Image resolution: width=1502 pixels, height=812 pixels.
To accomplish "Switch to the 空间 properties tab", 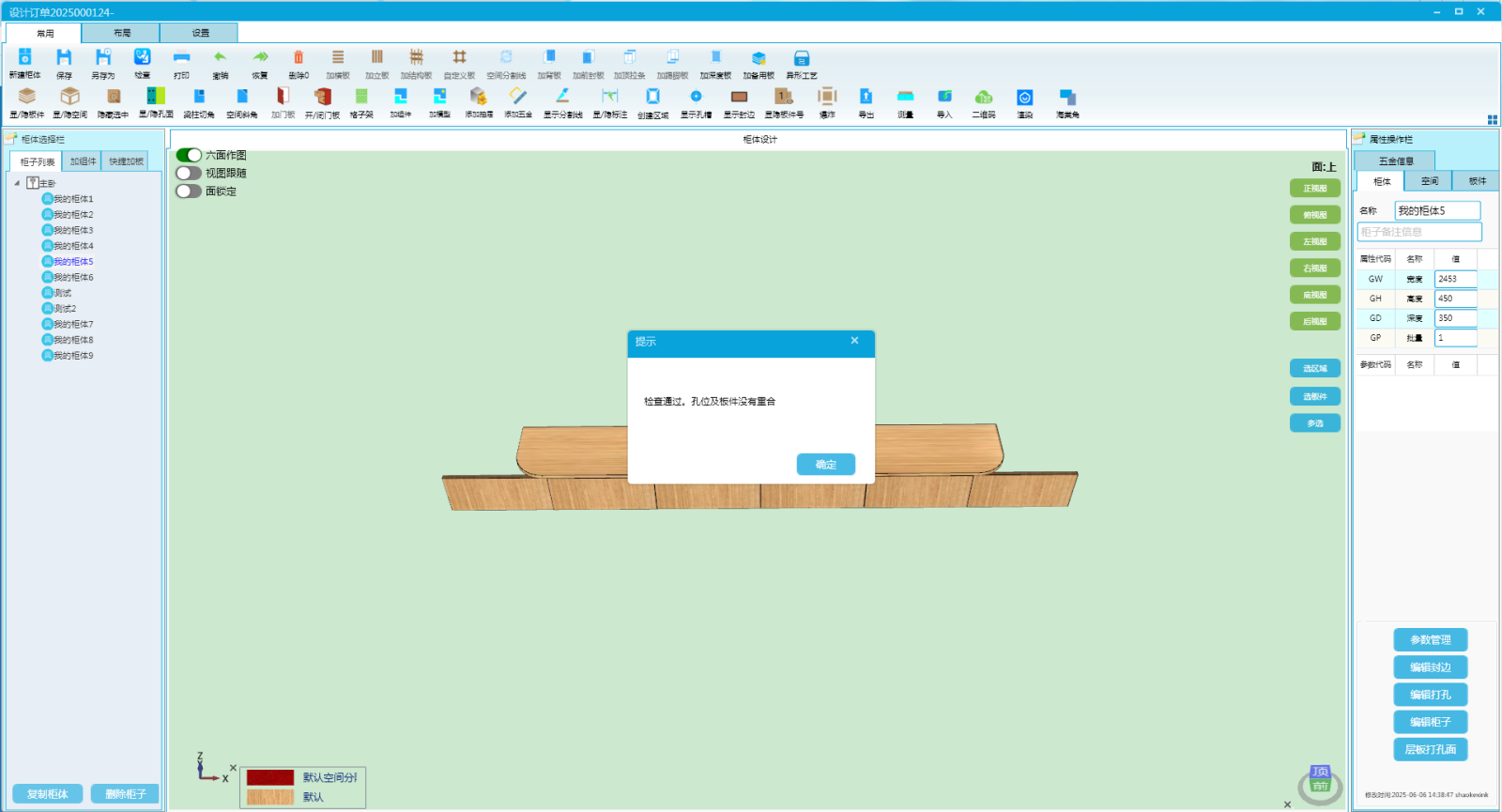I will coord(1429,181).
